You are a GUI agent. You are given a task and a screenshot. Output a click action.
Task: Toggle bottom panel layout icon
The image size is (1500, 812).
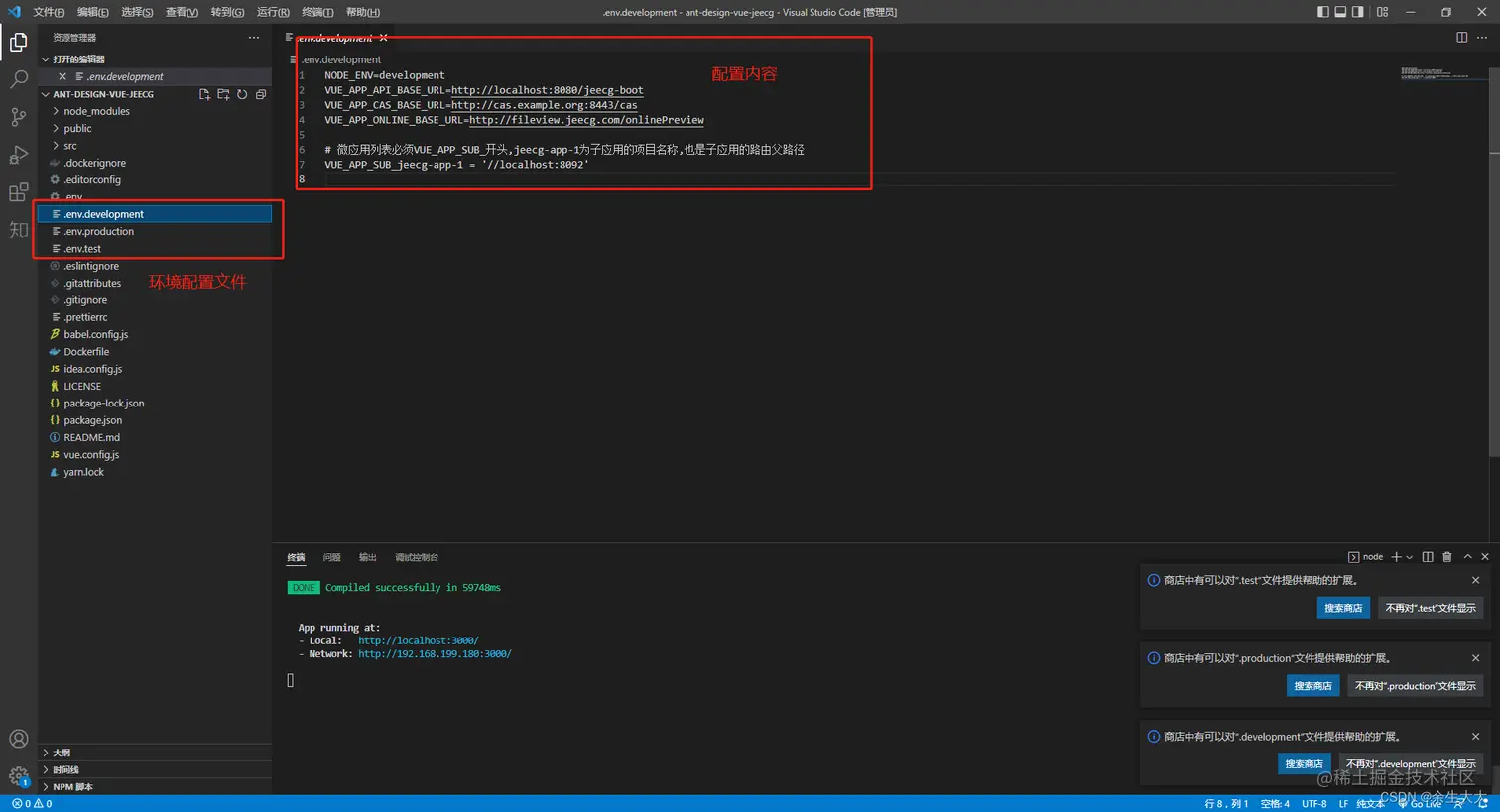click(x=1340, y=12)
